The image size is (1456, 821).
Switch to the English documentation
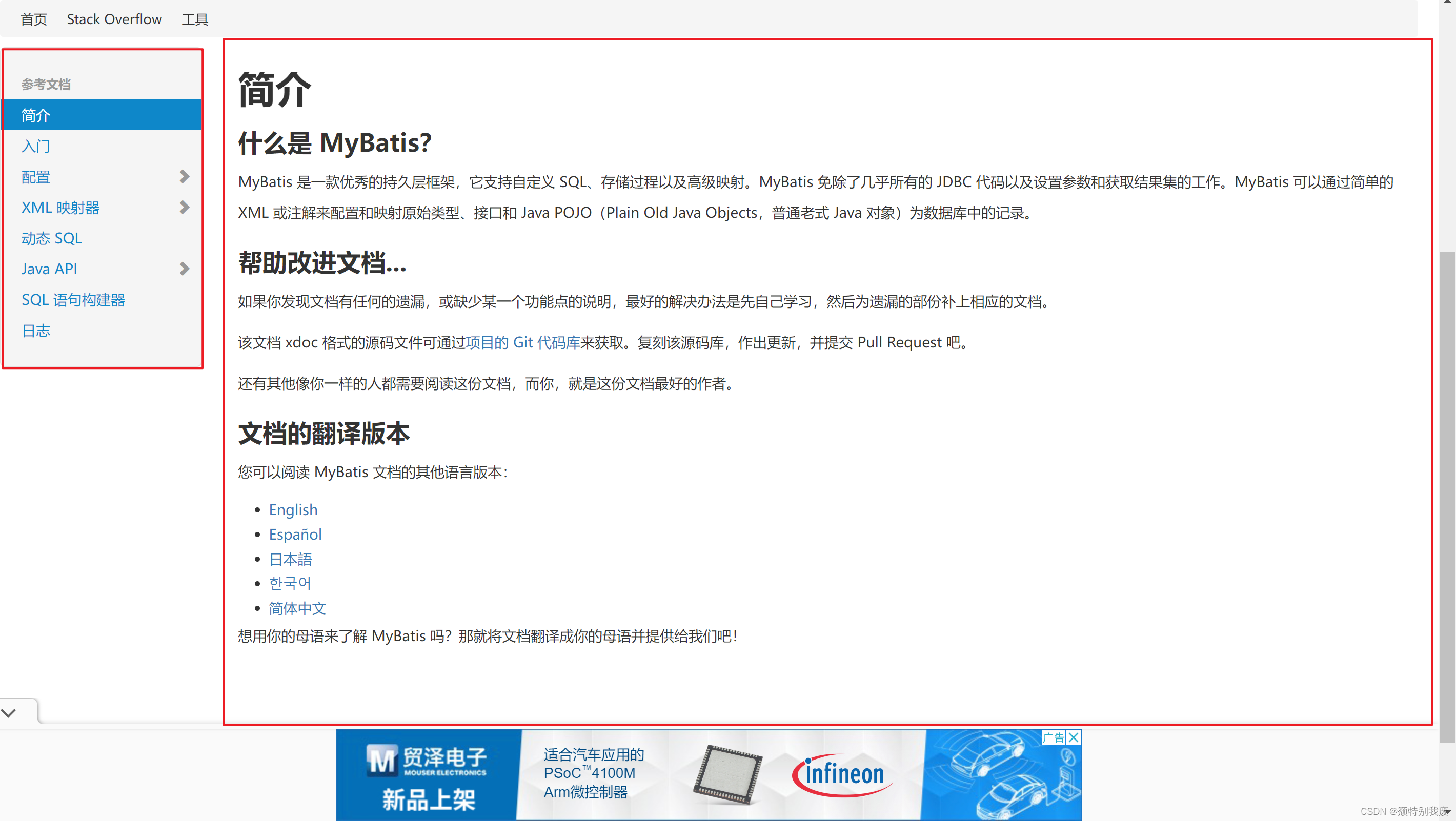point(293,509)
